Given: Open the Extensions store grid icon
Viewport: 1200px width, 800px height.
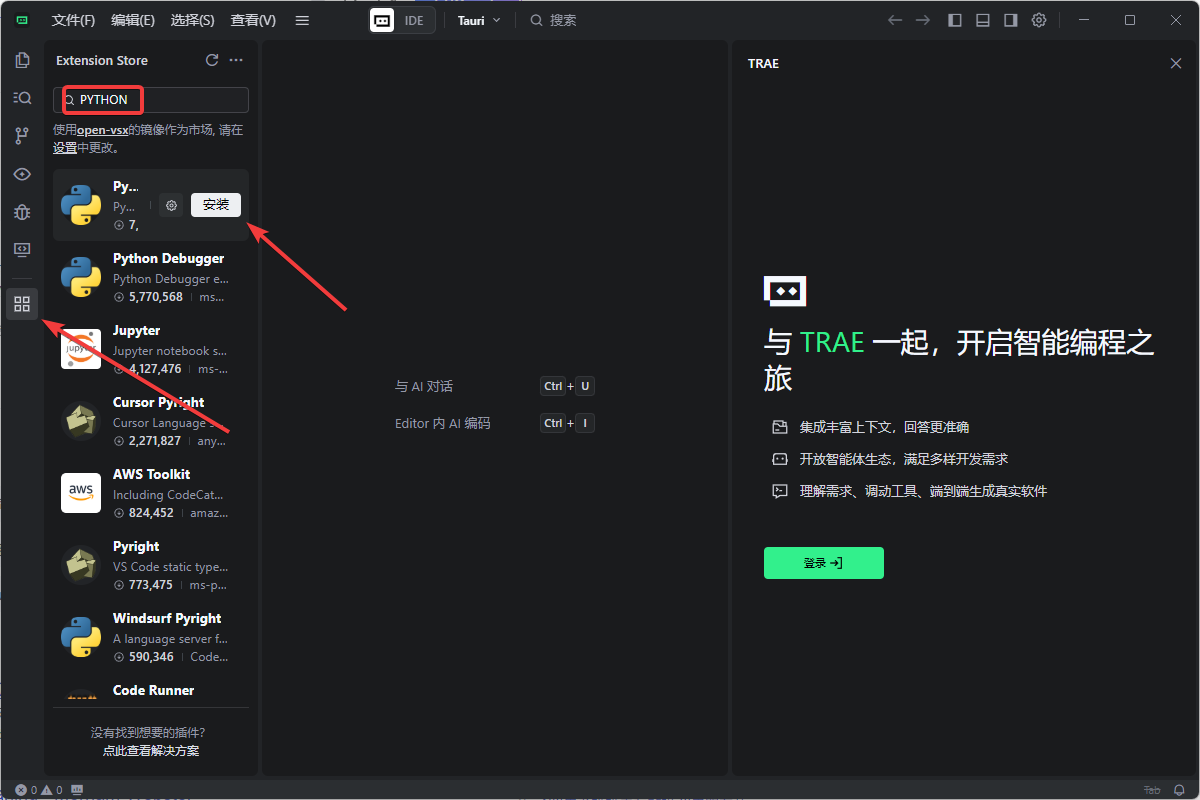Looking at the screenshot, I should (x=22, y=304).
